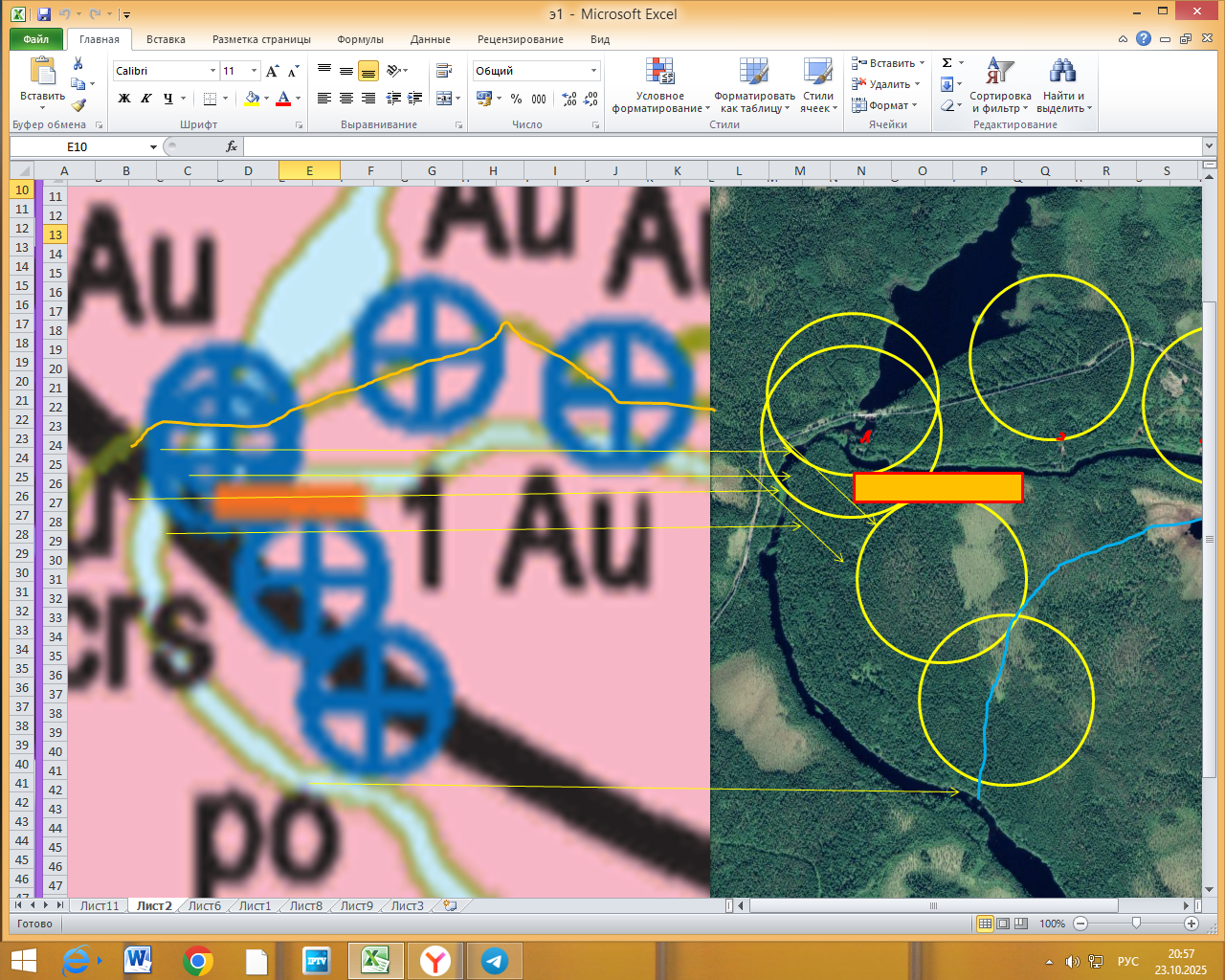This screenshot has height=980, width=1225.
Task: Click the Cut scissors icon
Action: tap(78, 64)
